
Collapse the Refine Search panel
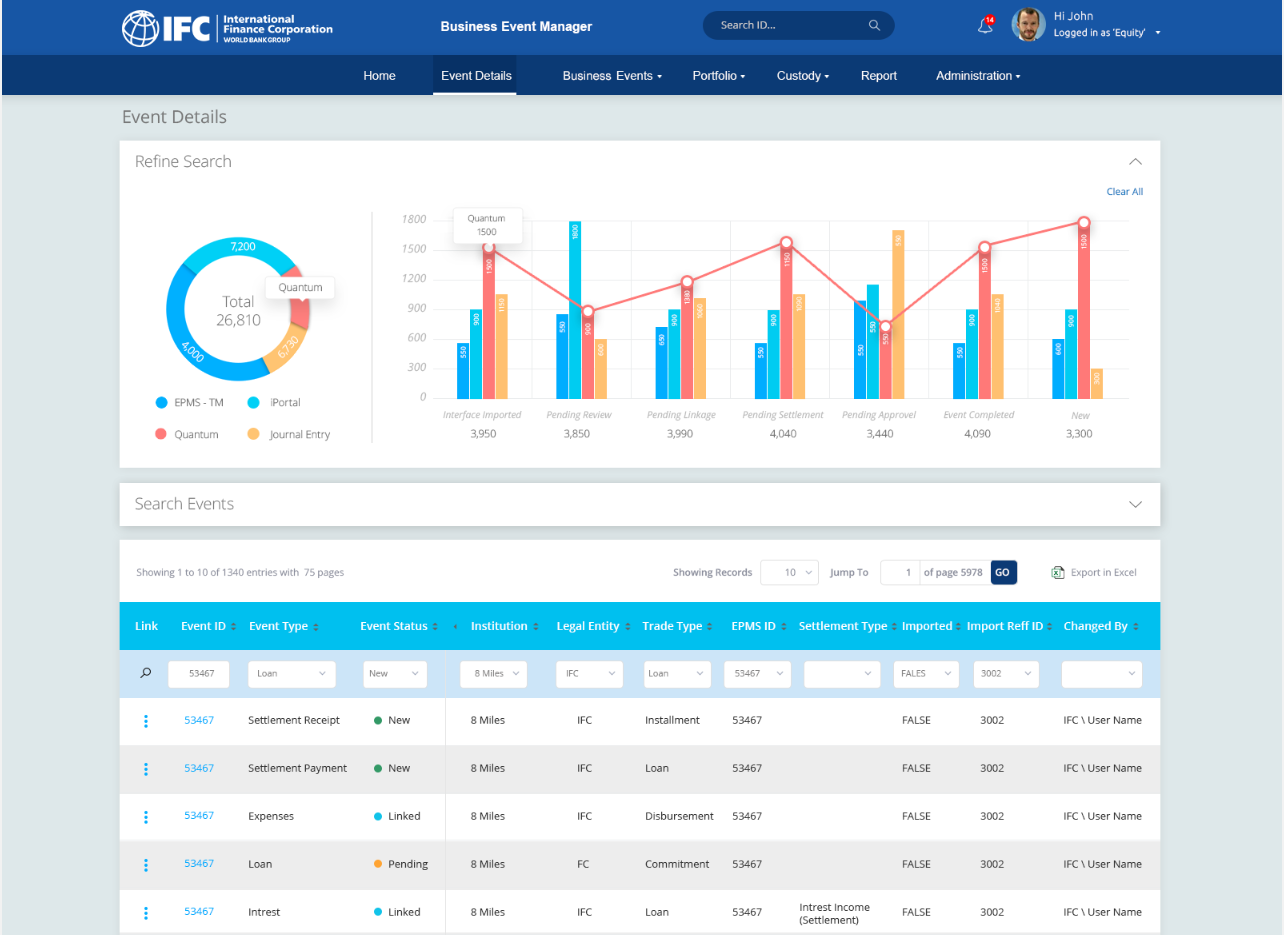(x=1135, y=162)
